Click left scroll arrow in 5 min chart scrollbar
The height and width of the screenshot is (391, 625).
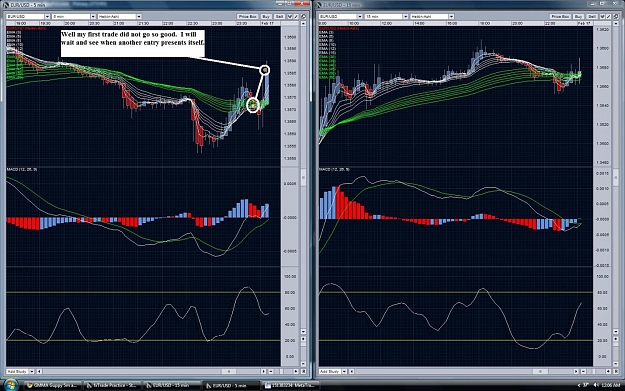point(39,371)
